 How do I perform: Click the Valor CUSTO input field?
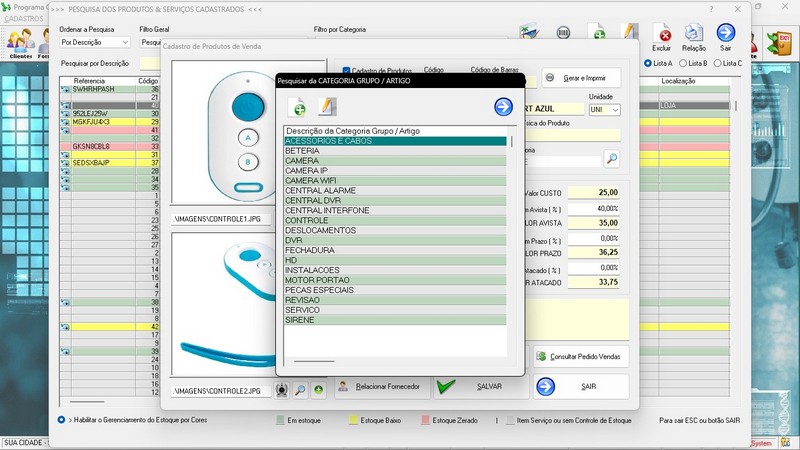(594, 192)
